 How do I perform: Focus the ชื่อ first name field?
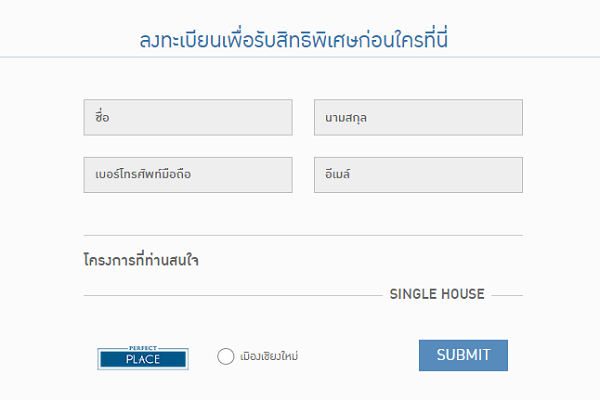[x=188, y=118]
